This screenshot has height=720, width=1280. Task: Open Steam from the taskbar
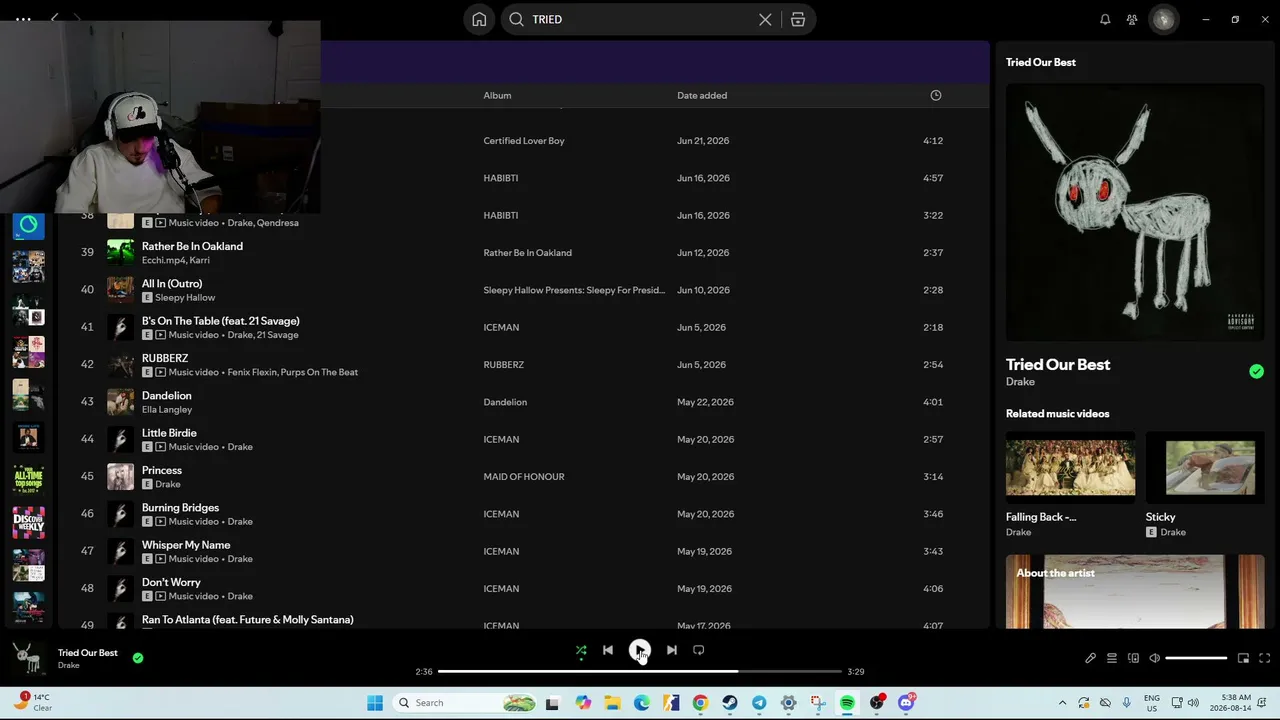(x=730, y=703)
